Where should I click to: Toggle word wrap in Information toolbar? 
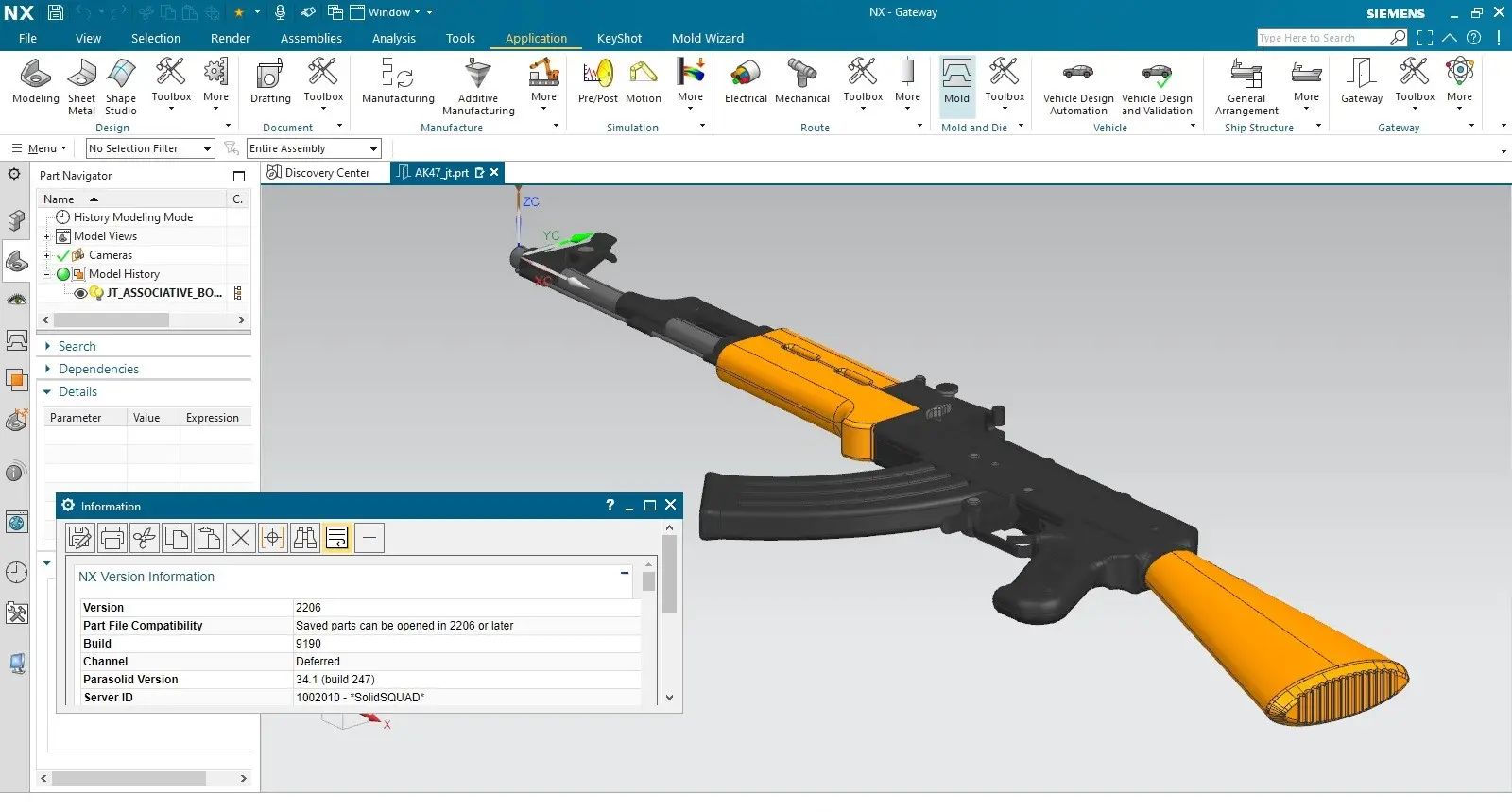pyautogui.click(x=337, y=538)
